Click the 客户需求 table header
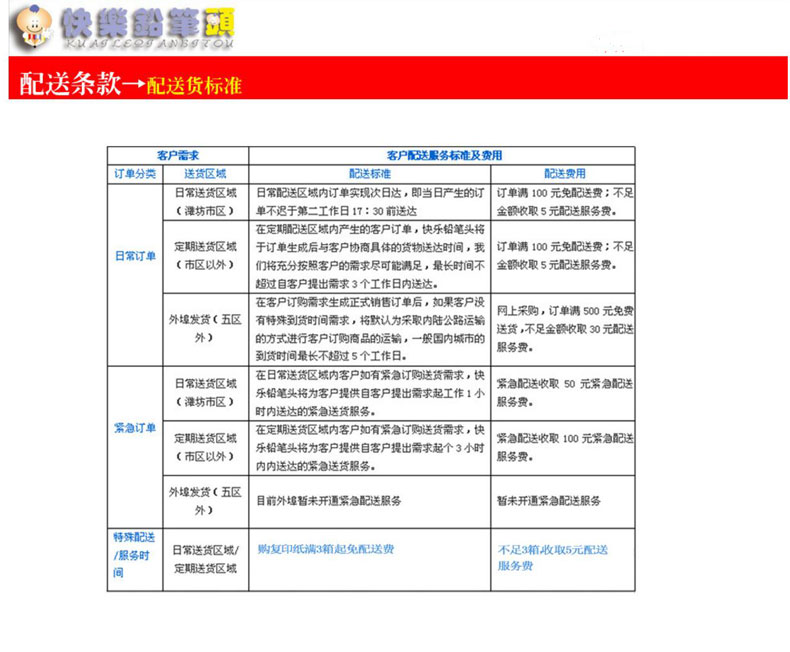The image size is (790, 652). coord(178,156)
